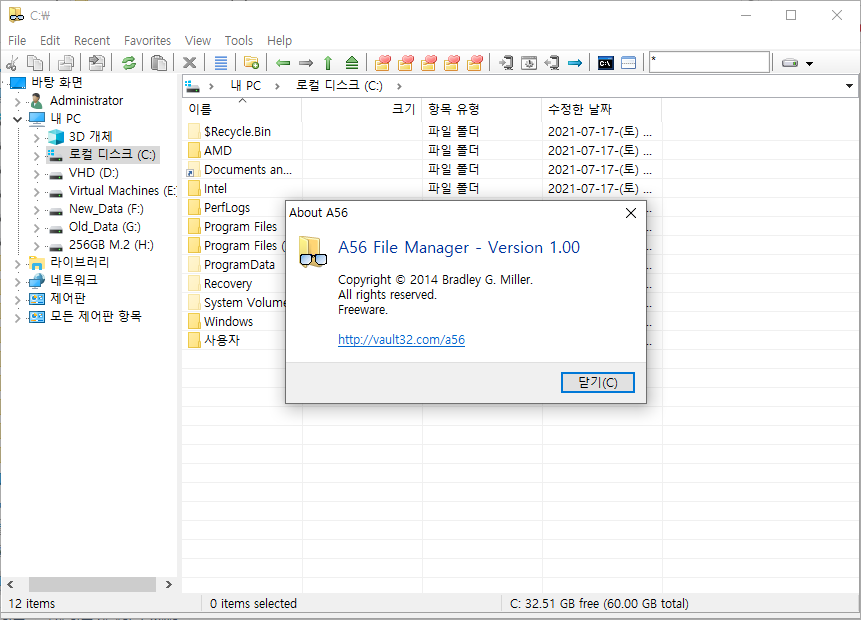The width and height of the screenshot is (861, 620).
Task: Expand the 256GB M.2 (H:) tree node
Action: point(36,246)
